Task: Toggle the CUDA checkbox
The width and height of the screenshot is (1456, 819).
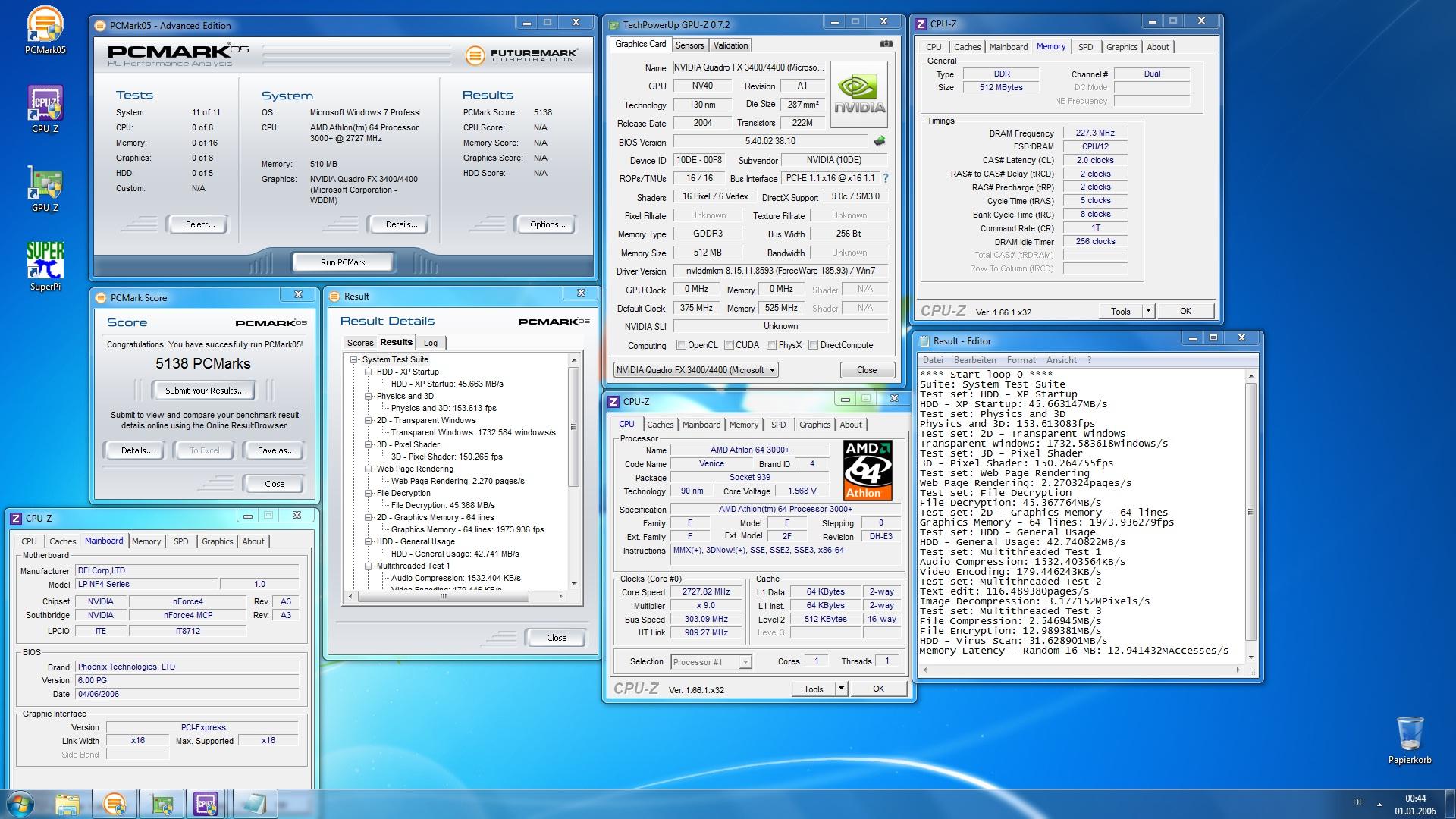Action: 729,345
